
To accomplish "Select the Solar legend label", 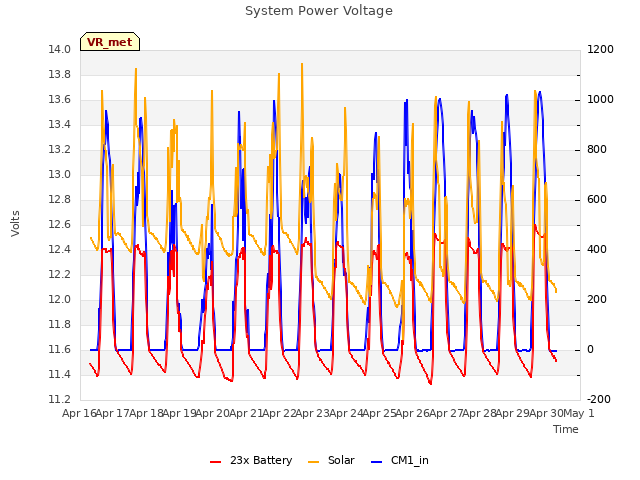I will coord(341,460).
